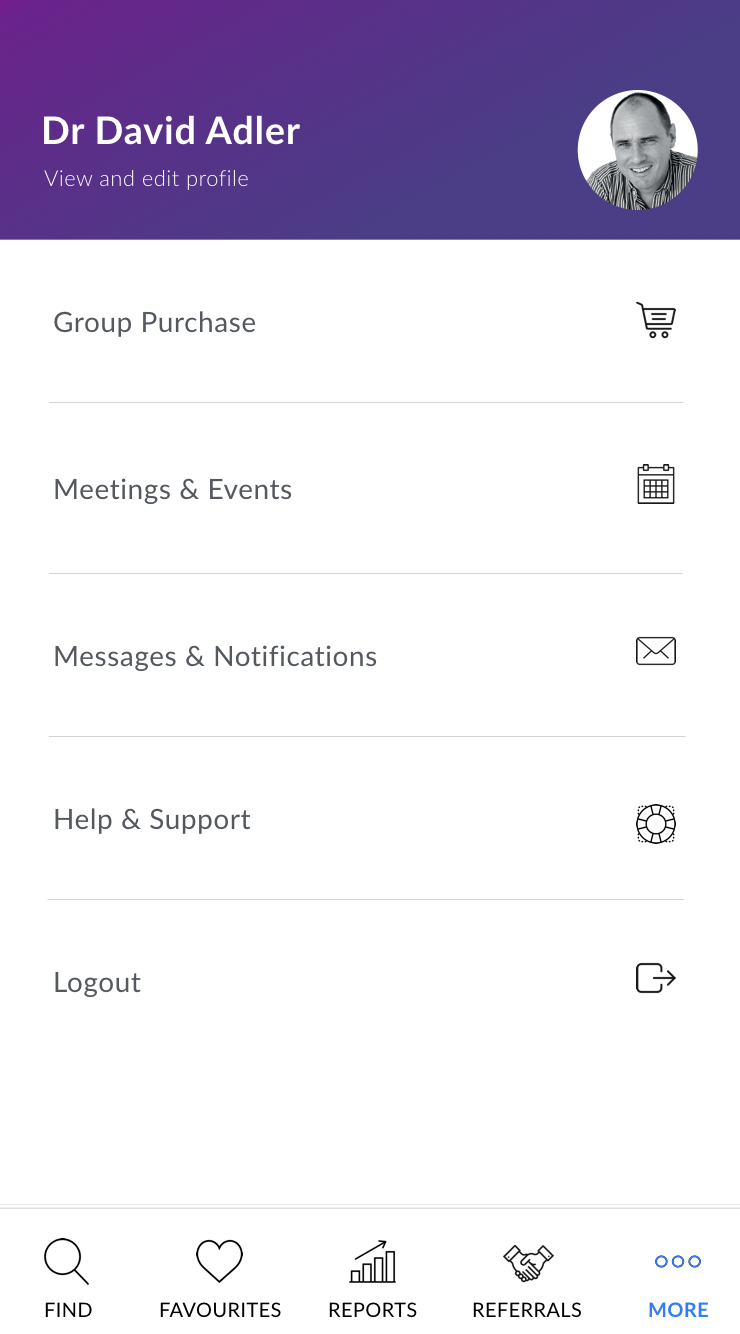Tap the Dr David Adler name heading
The width and height of the screenshot is (740, 1334).
coord(171,131)
